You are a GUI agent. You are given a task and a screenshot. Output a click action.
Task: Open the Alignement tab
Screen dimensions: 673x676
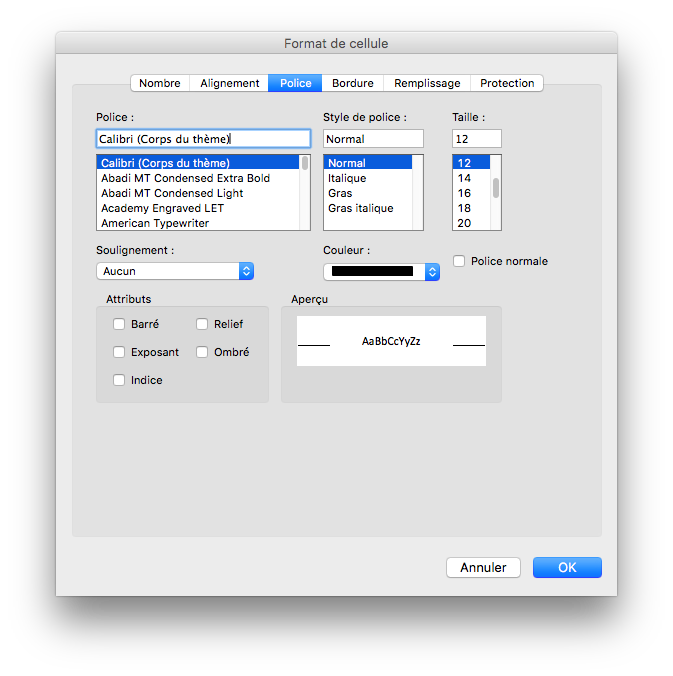tap(230, 83)
